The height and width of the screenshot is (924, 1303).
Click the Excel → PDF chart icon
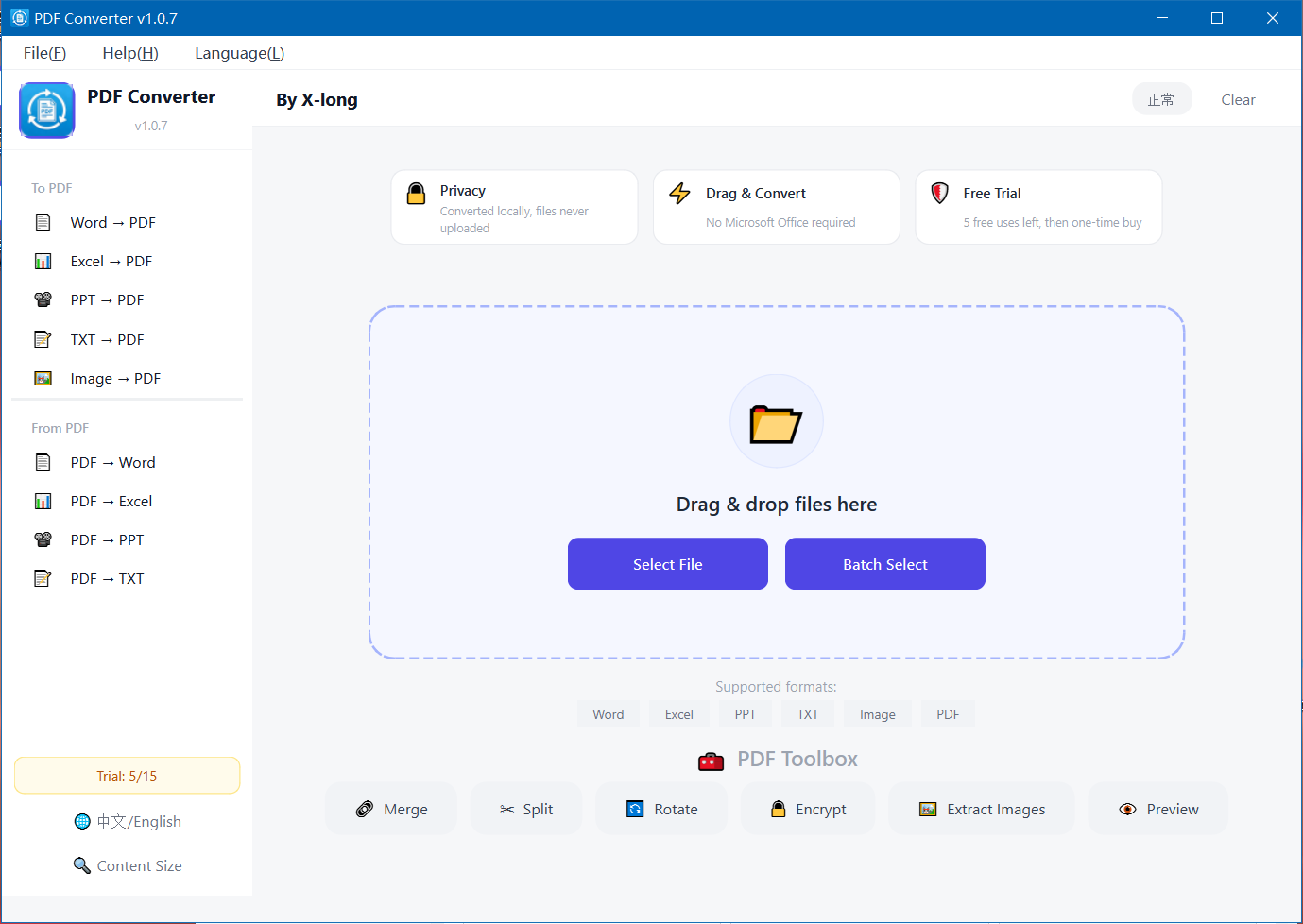(x=43, y=261)
